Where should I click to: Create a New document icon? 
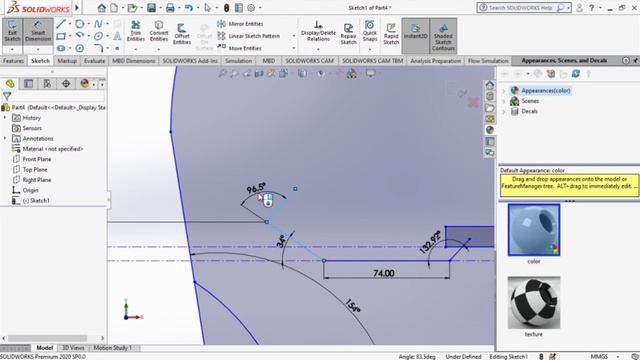coord(114,7)
